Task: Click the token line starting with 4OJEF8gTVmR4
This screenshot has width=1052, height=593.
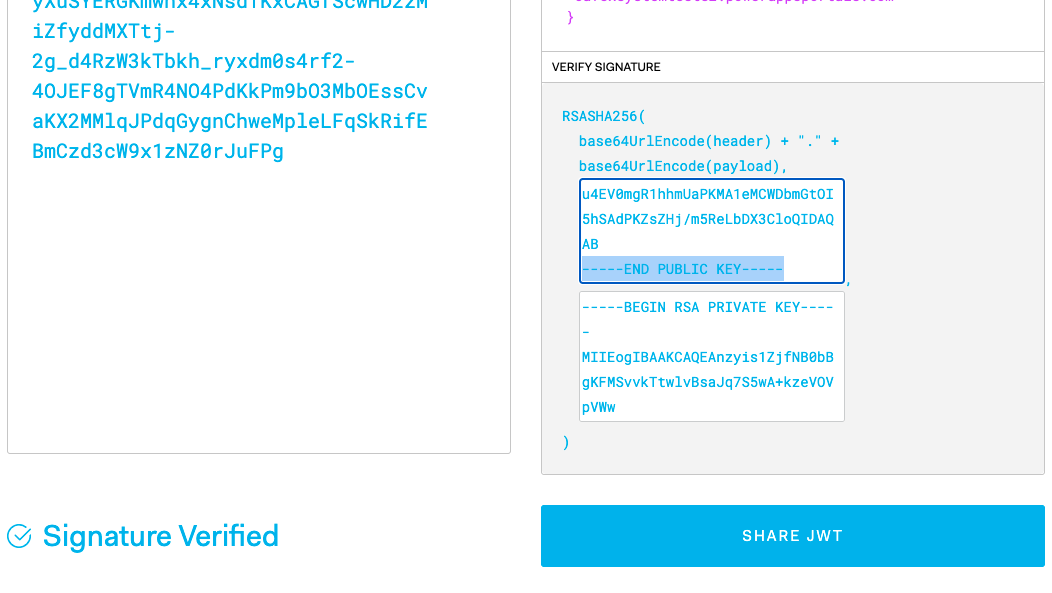Action: (x=229, y=91)
